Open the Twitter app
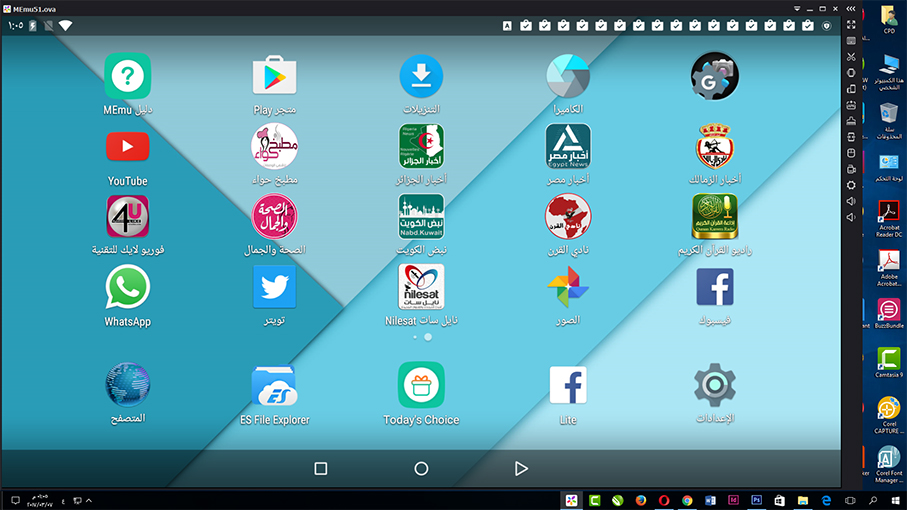Viewport: 907px width, 510px height. point(274,287)
